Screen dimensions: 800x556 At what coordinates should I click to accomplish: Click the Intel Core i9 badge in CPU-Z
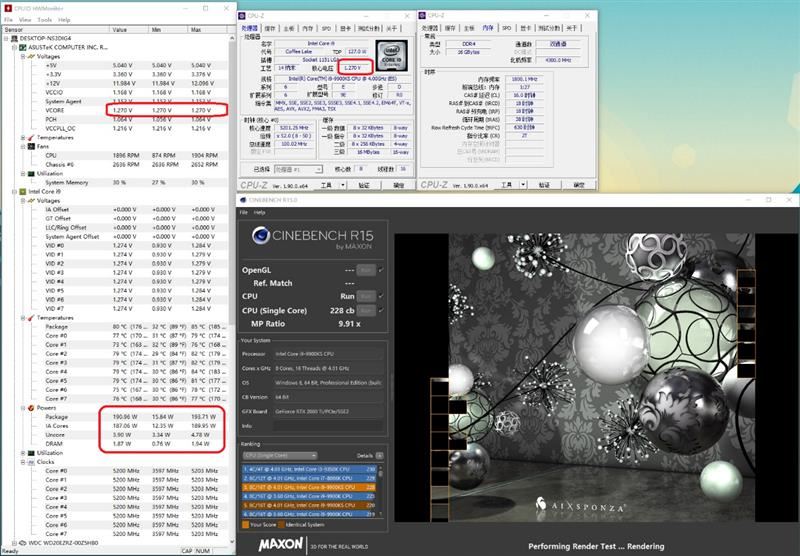392,56
